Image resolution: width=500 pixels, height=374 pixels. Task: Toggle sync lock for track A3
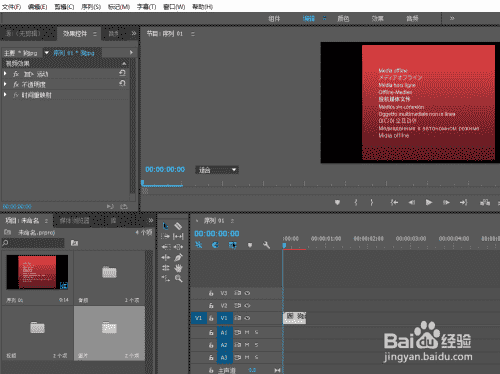[x=238, y=357]
